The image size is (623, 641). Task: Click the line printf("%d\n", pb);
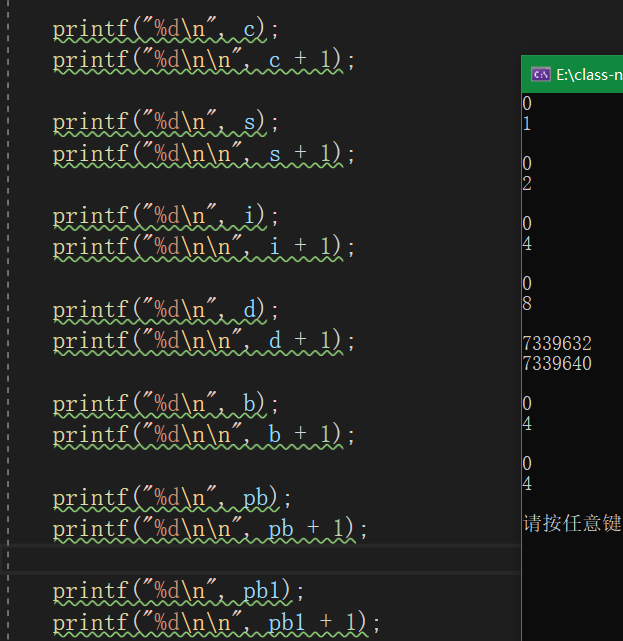(172, 498)
